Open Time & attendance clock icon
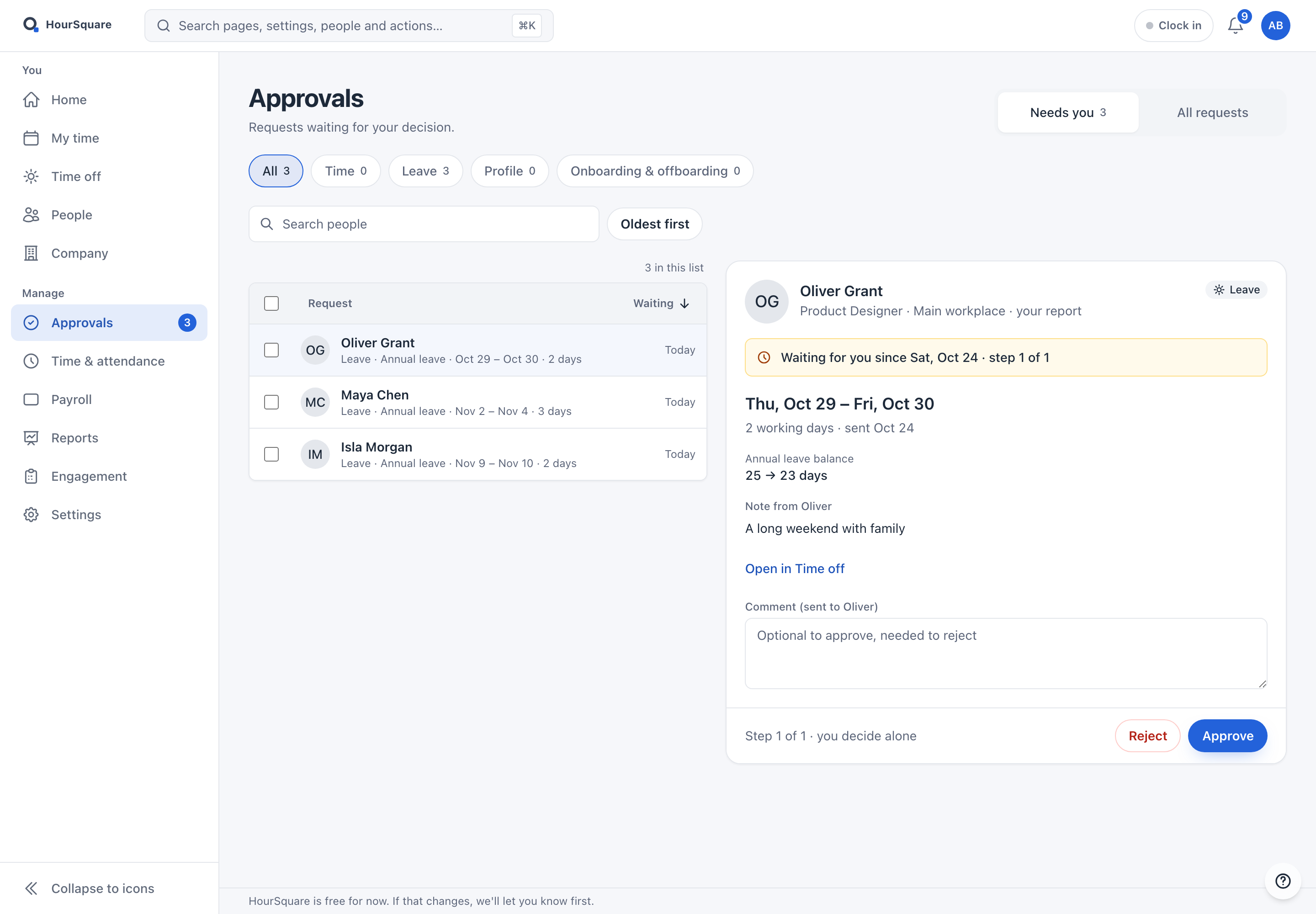Screen dimensions: 1316x914 pos(31,361)
